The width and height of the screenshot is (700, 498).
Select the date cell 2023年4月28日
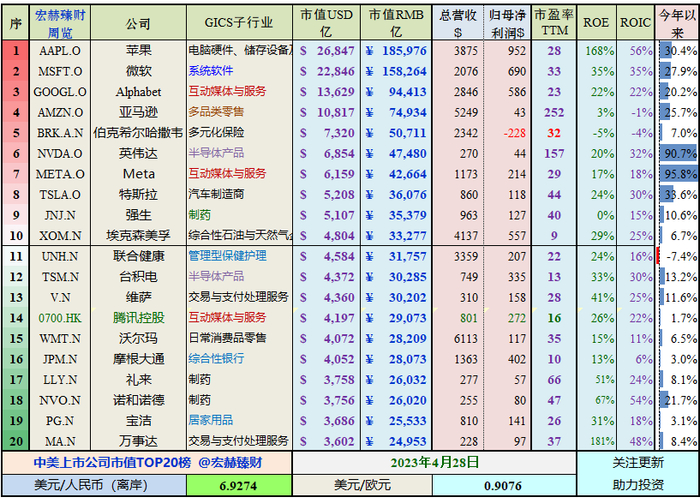[435, 463]
